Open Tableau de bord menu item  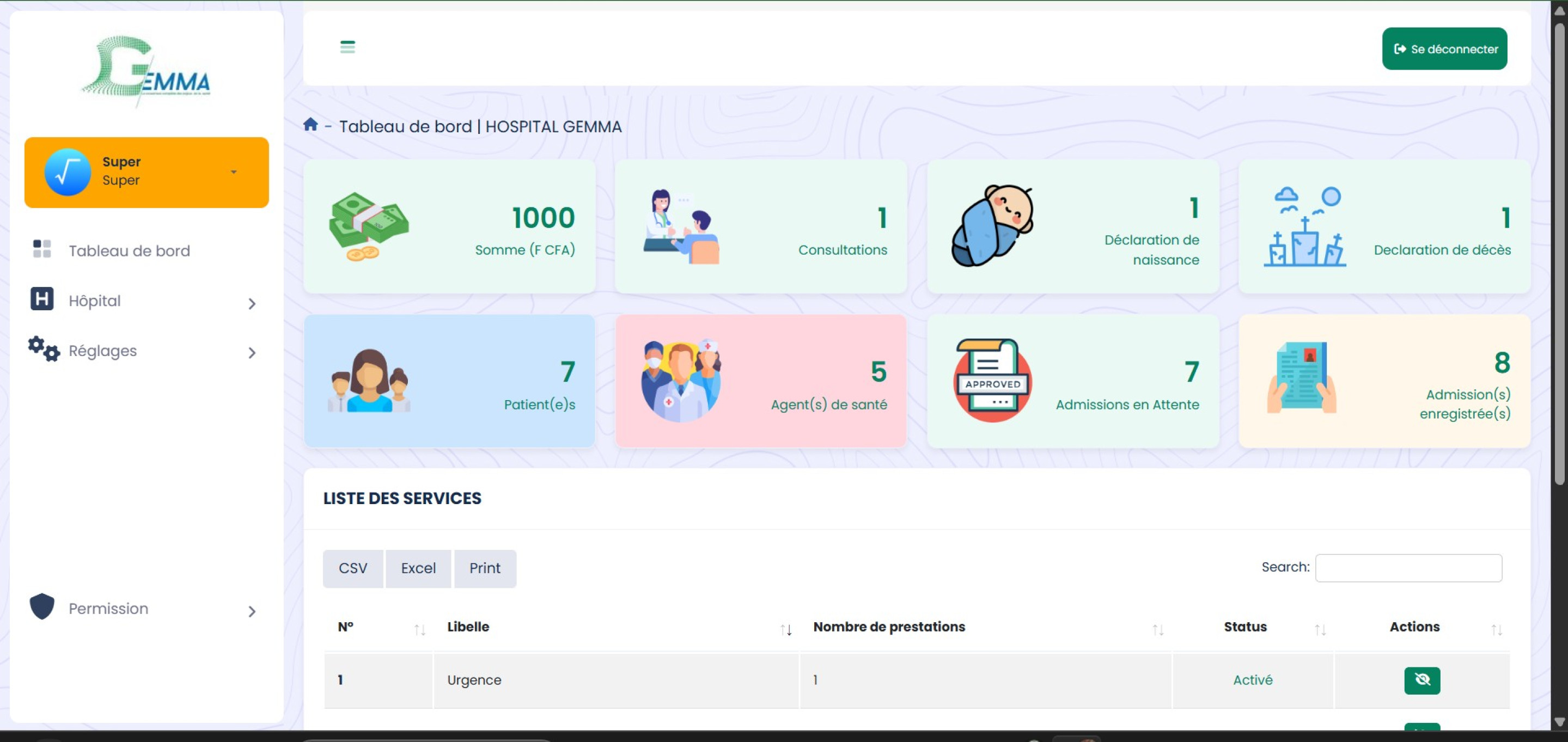click(x=129, y=250)
